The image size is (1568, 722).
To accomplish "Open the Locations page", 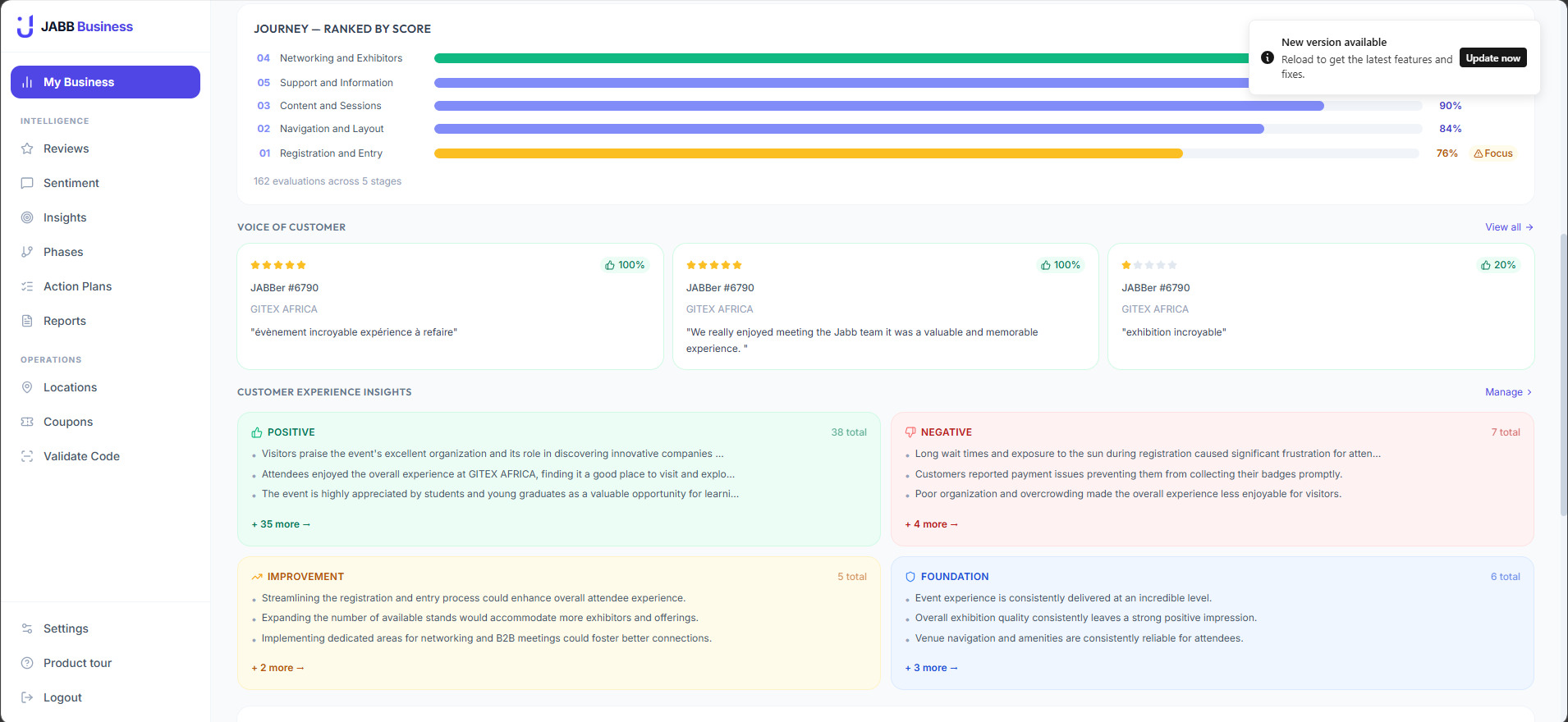I will coord(105,387).
